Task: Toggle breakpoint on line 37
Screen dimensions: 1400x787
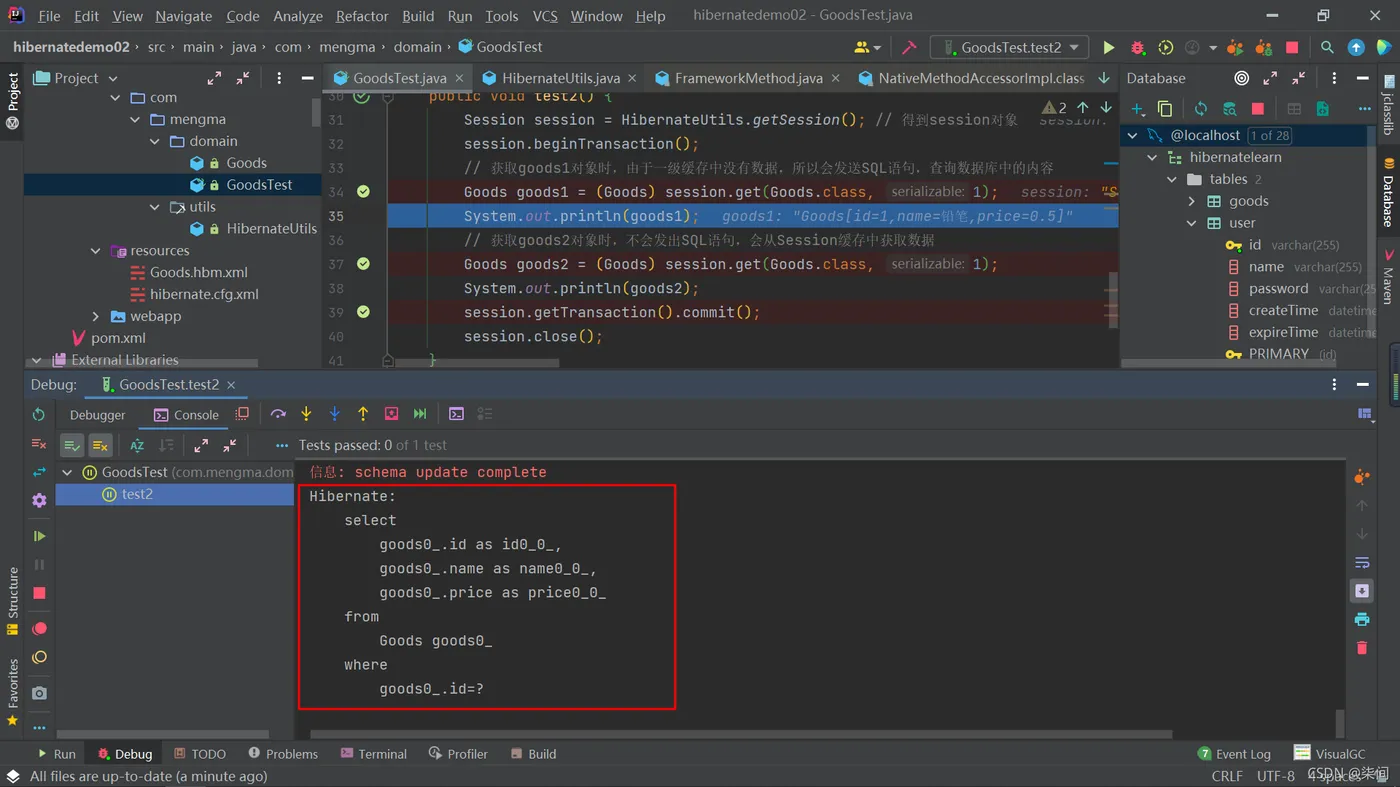Action: [x=363, y=264]
